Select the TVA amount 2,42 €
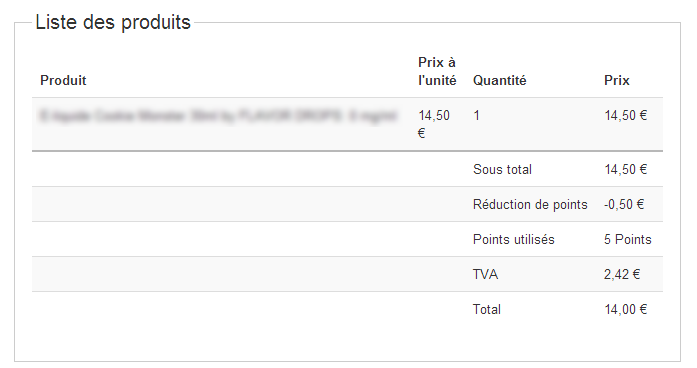This screenshot has width=697, height=368. 622,275
